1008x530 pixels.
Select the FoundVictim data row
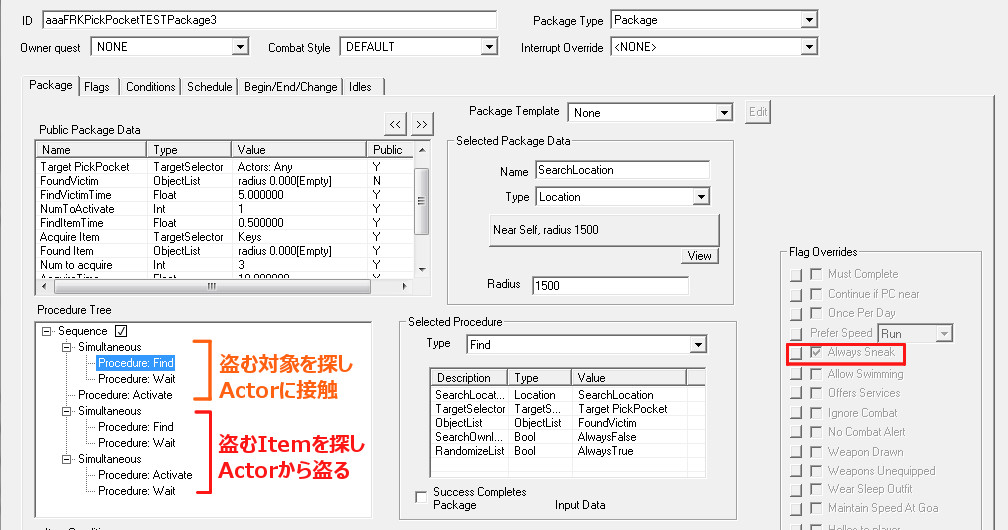225,181
